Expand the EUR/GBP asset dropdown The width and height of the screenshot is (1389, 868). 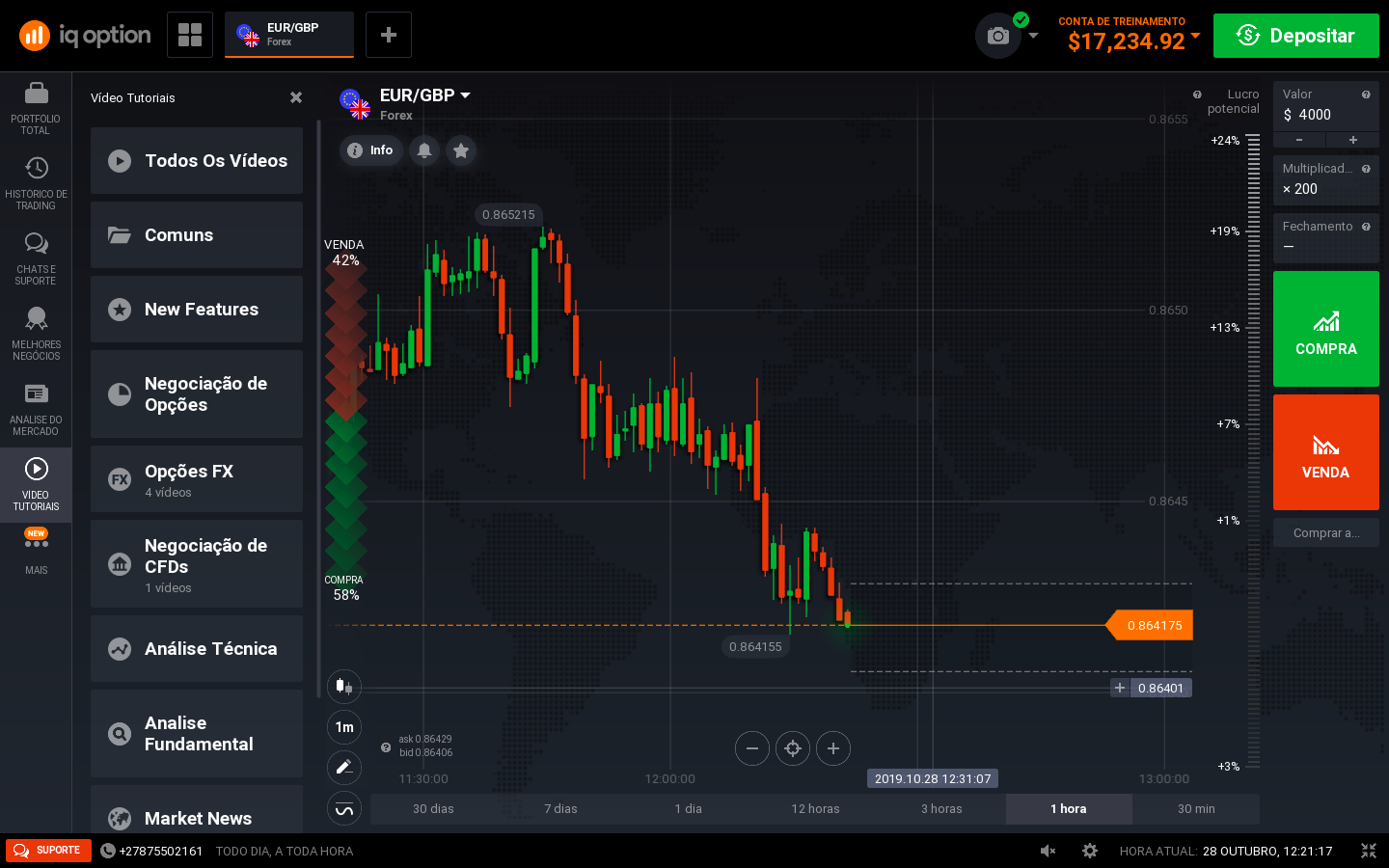465,95
